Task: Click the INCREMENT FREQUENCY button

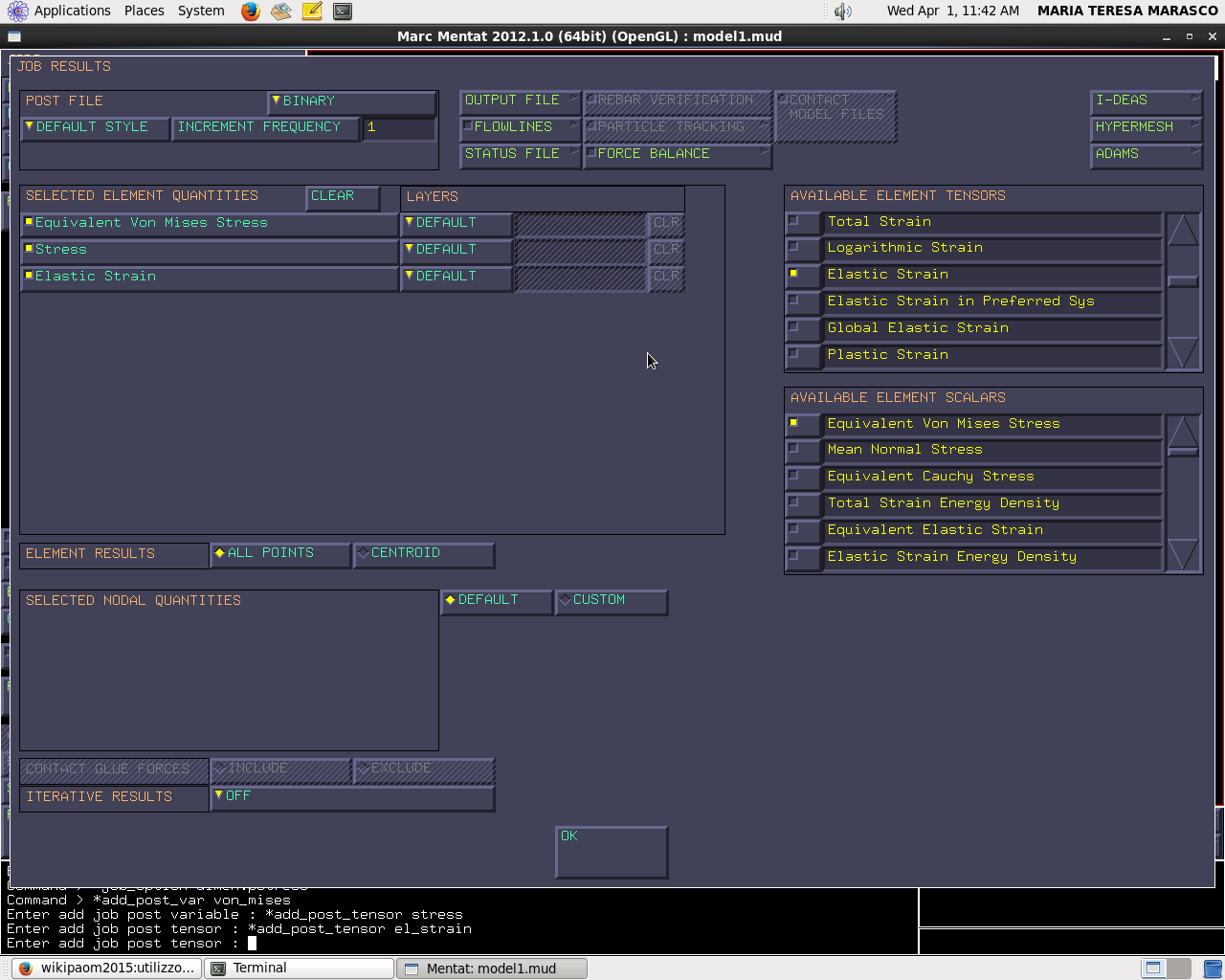Action: [266, 127]
